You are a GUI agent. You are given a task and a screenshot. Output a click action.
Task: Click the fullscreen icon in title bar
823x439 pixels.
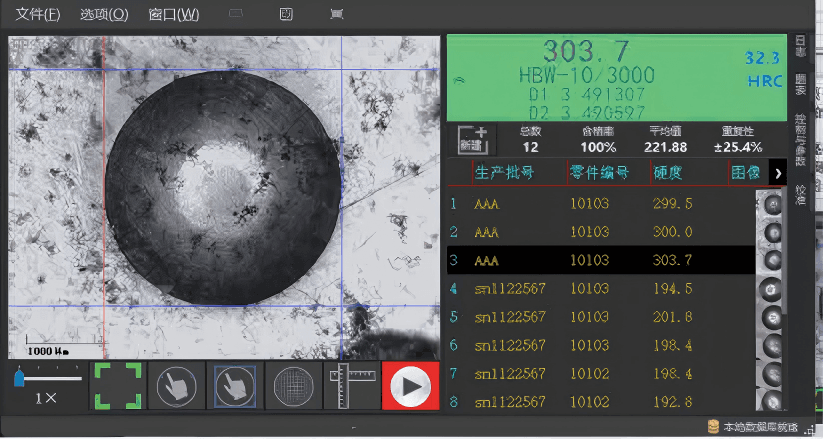point(336,15)
